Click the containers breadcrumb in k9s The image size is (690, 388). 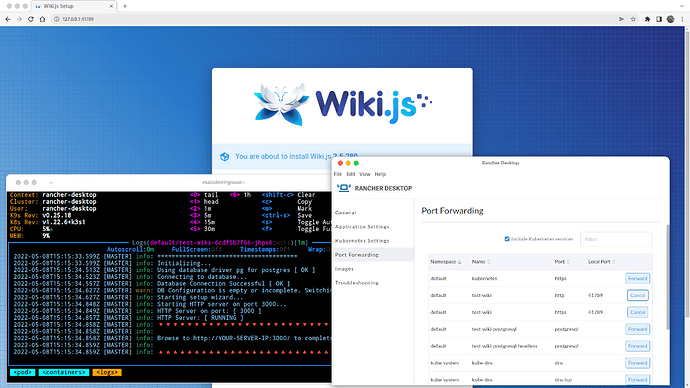pyautogui.click(x=64, y=373)
